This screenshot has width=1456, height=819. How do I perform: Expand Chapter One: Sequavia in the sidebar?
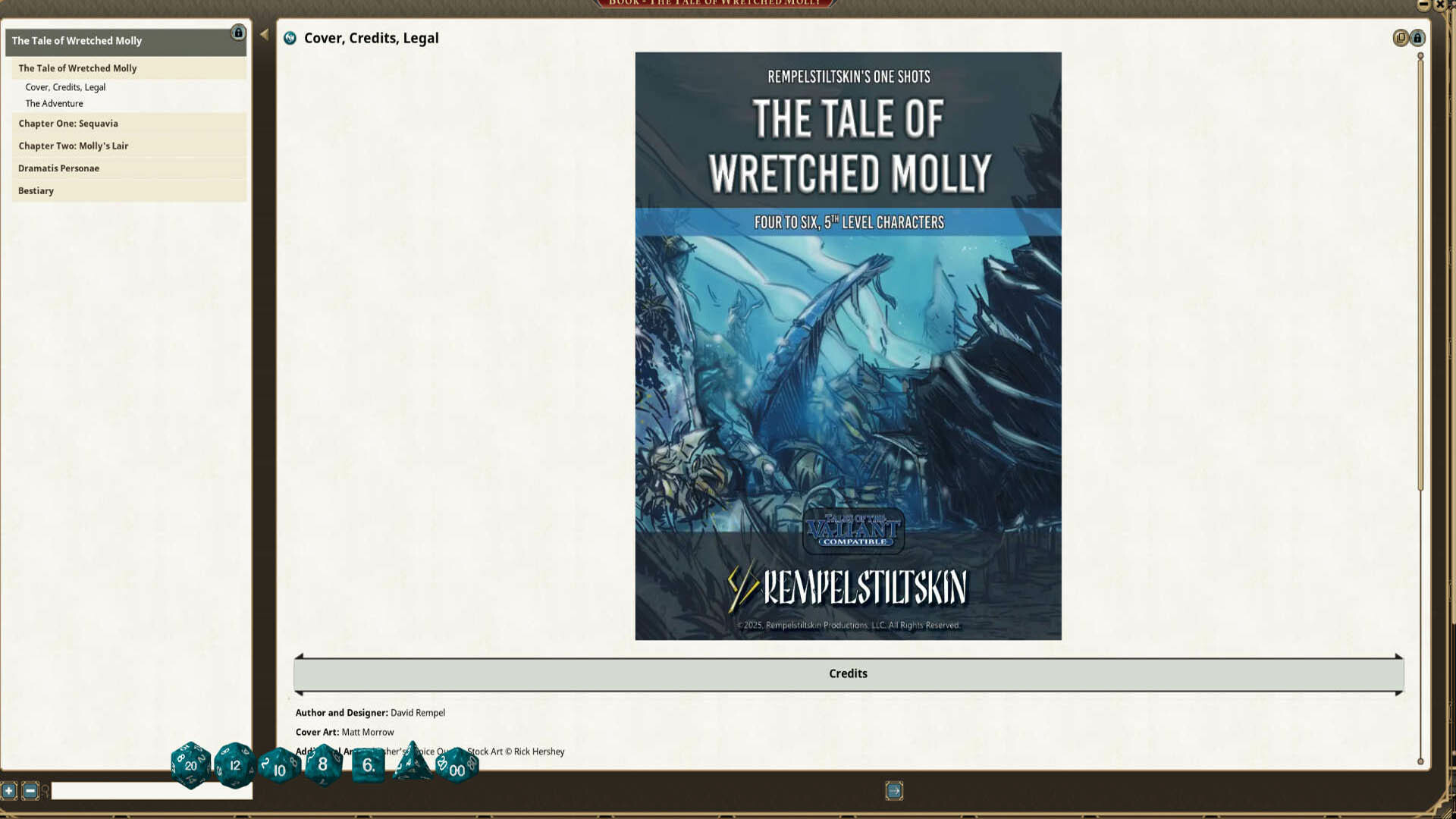click(x=68, y=123)
